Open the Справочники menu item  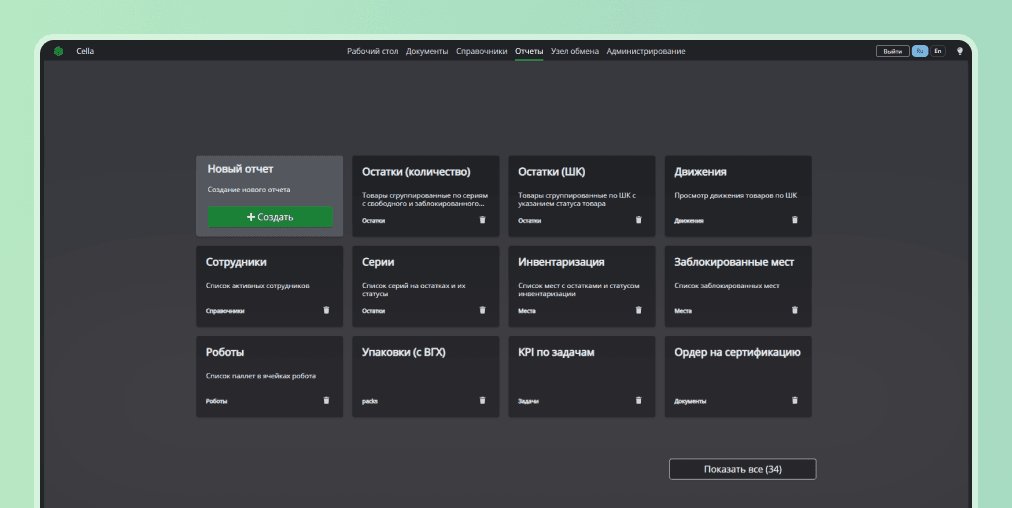coord(481,51)
